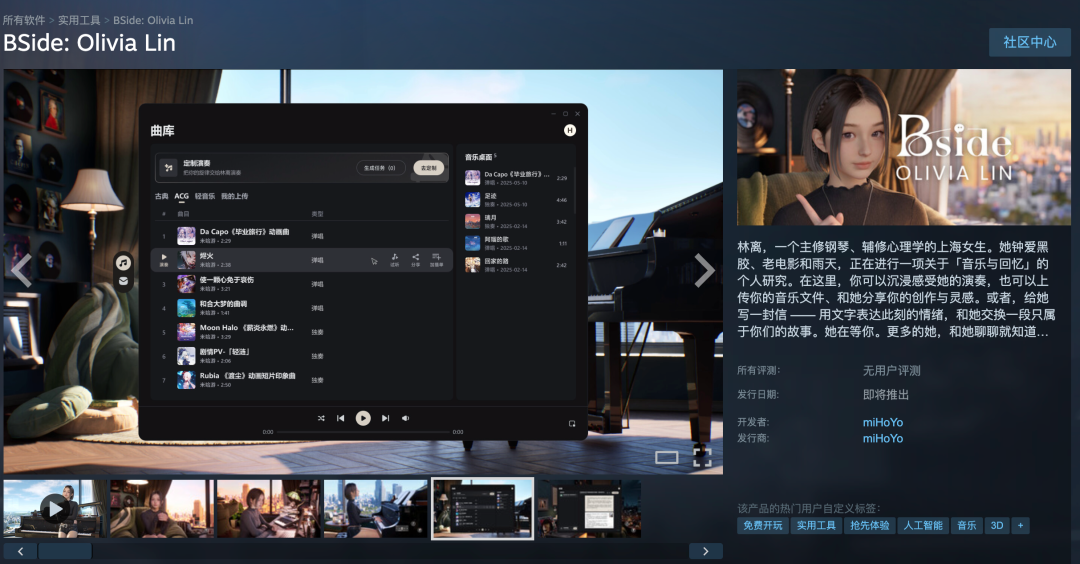Click the 足迹 album cover in 音乐桌面
Viewport: 1080px width, 564px height.
pos(472,200)
